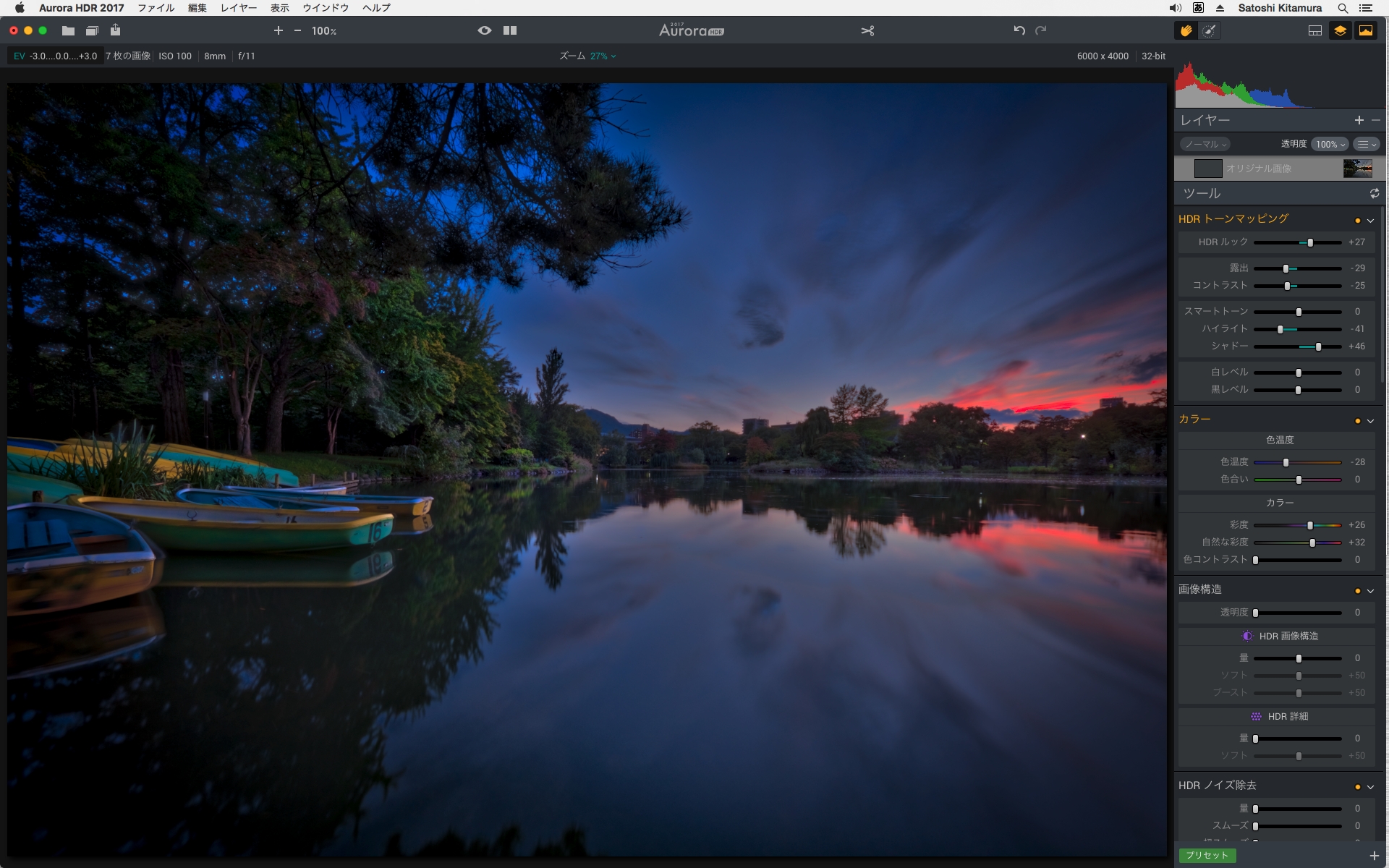Select the crop scissors tool

[x=867, y=30]
